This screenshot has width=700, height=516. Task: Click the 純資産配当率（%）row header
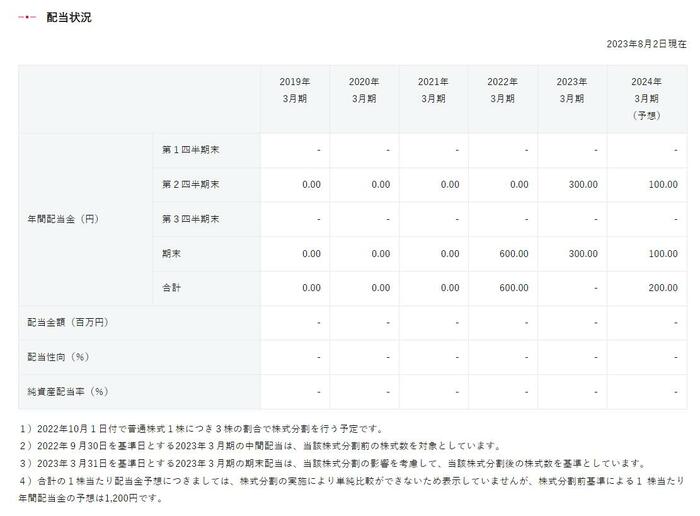tap(67, 391)
